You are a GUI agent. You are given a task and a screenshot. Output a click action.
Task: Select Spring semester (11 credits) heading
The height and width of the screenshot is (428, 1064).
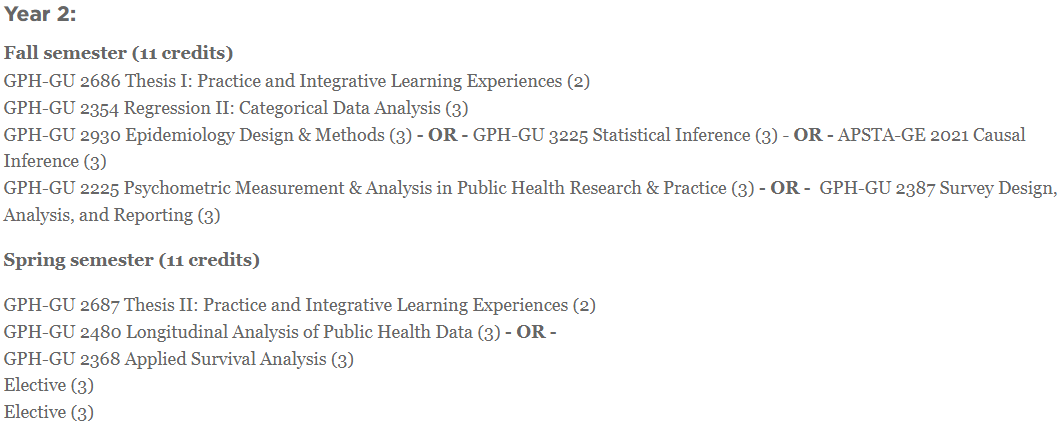click(x=132, y=260)
